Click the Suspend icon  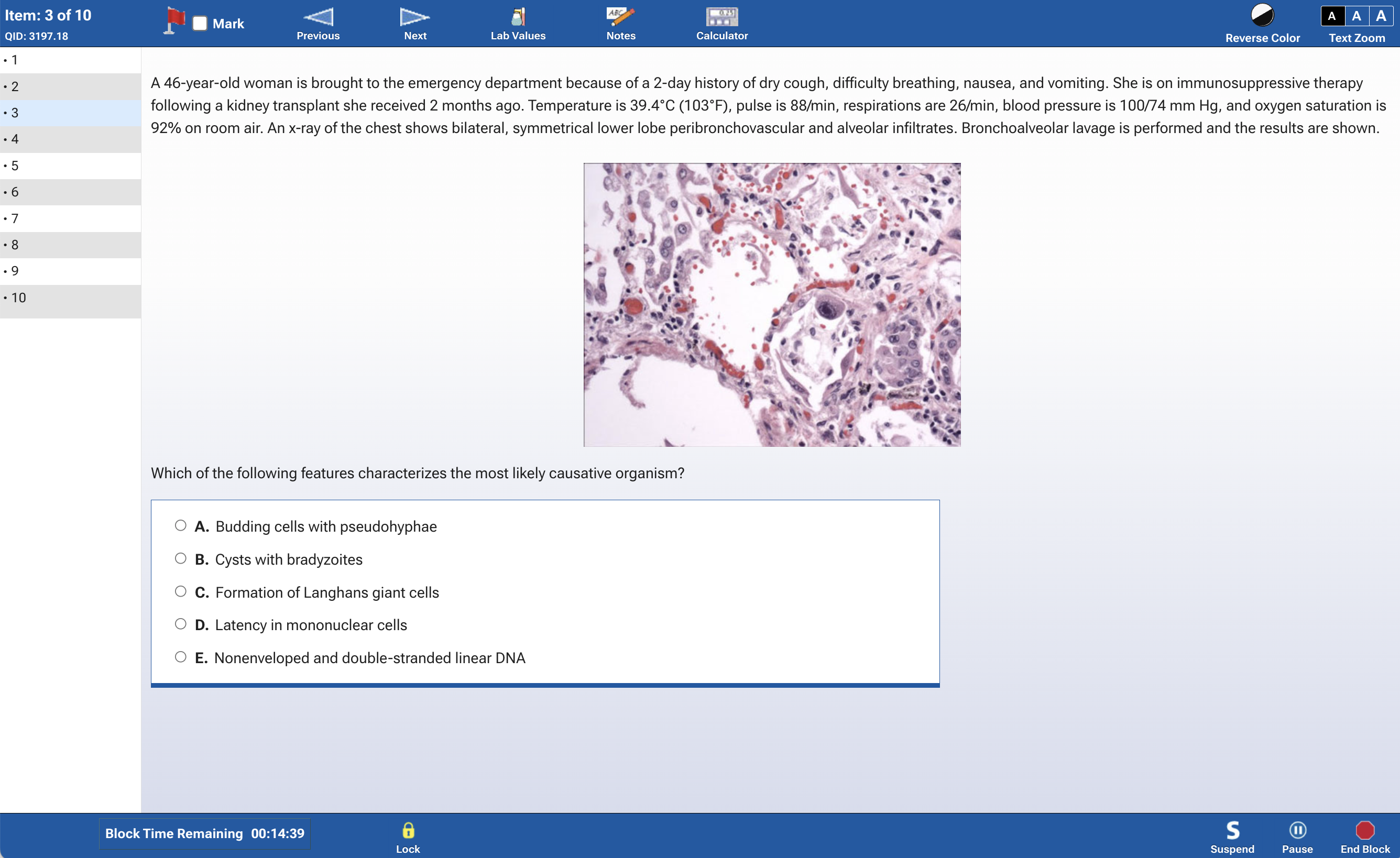[x=1232, y=831]
